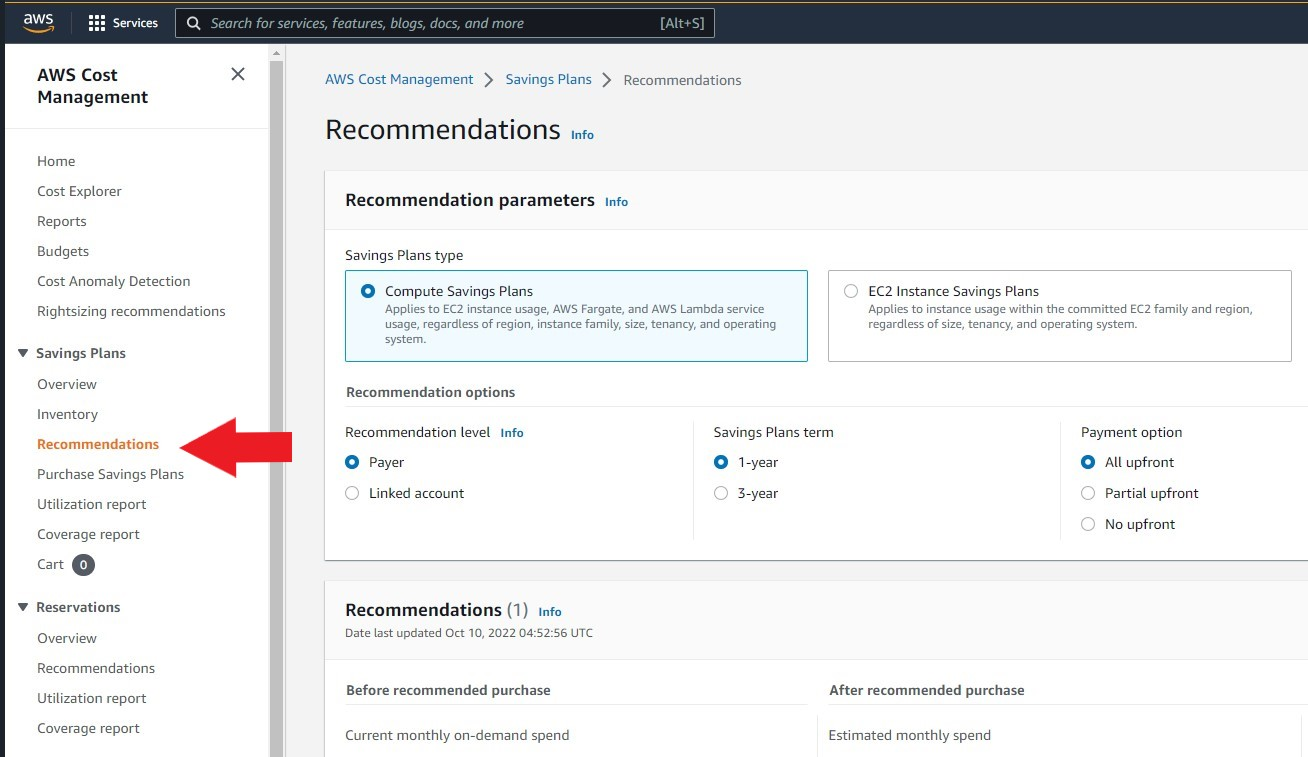Viewport: 1308px width, 757px height.
Task: Click the search magnifier icon
Action: coord(193,23)
